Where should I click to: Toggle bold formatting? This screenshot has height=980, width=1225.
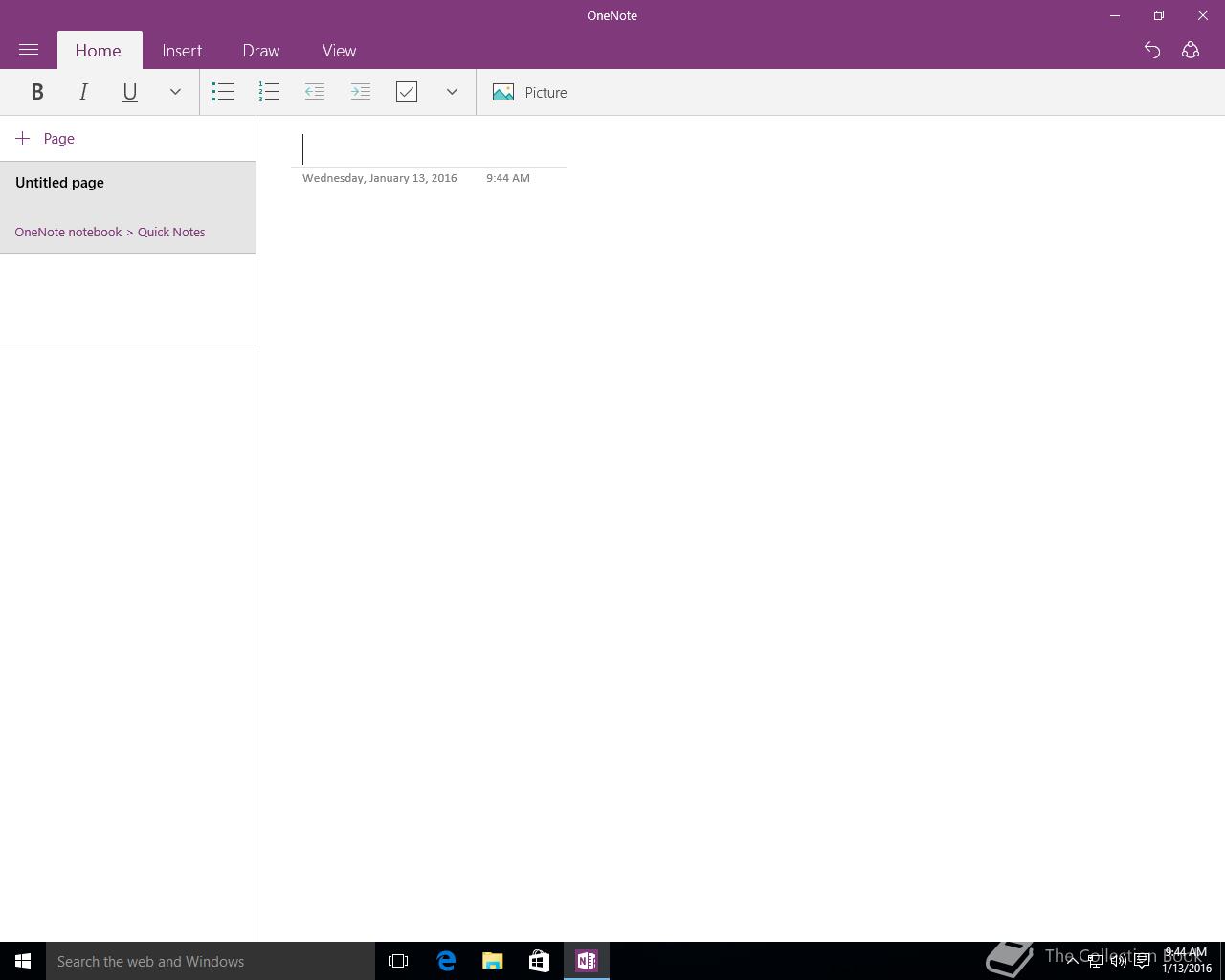(37, 92)
